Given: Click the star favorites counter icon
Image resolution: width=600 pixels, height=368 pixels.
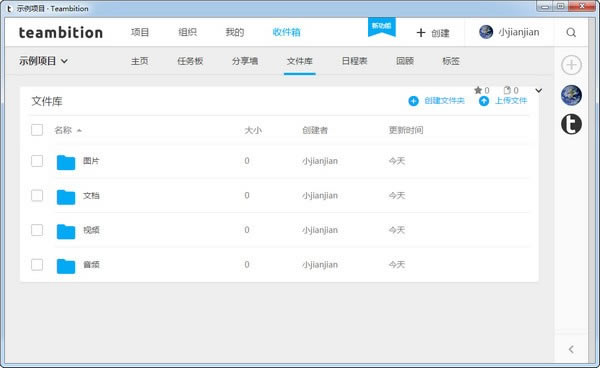Looking at the screenshot, I should pos(478,90).
